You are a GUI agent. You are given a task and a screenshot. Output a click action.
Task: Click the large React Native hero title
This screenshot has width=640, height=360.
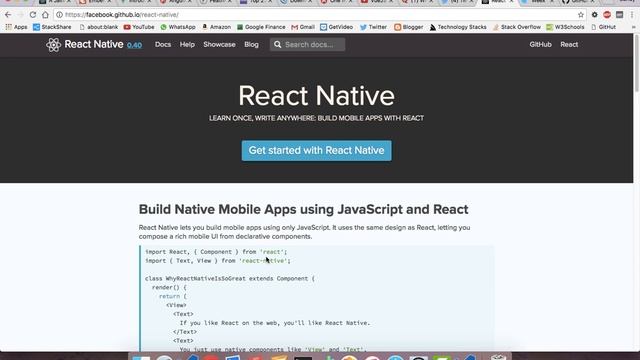(316, 96)
